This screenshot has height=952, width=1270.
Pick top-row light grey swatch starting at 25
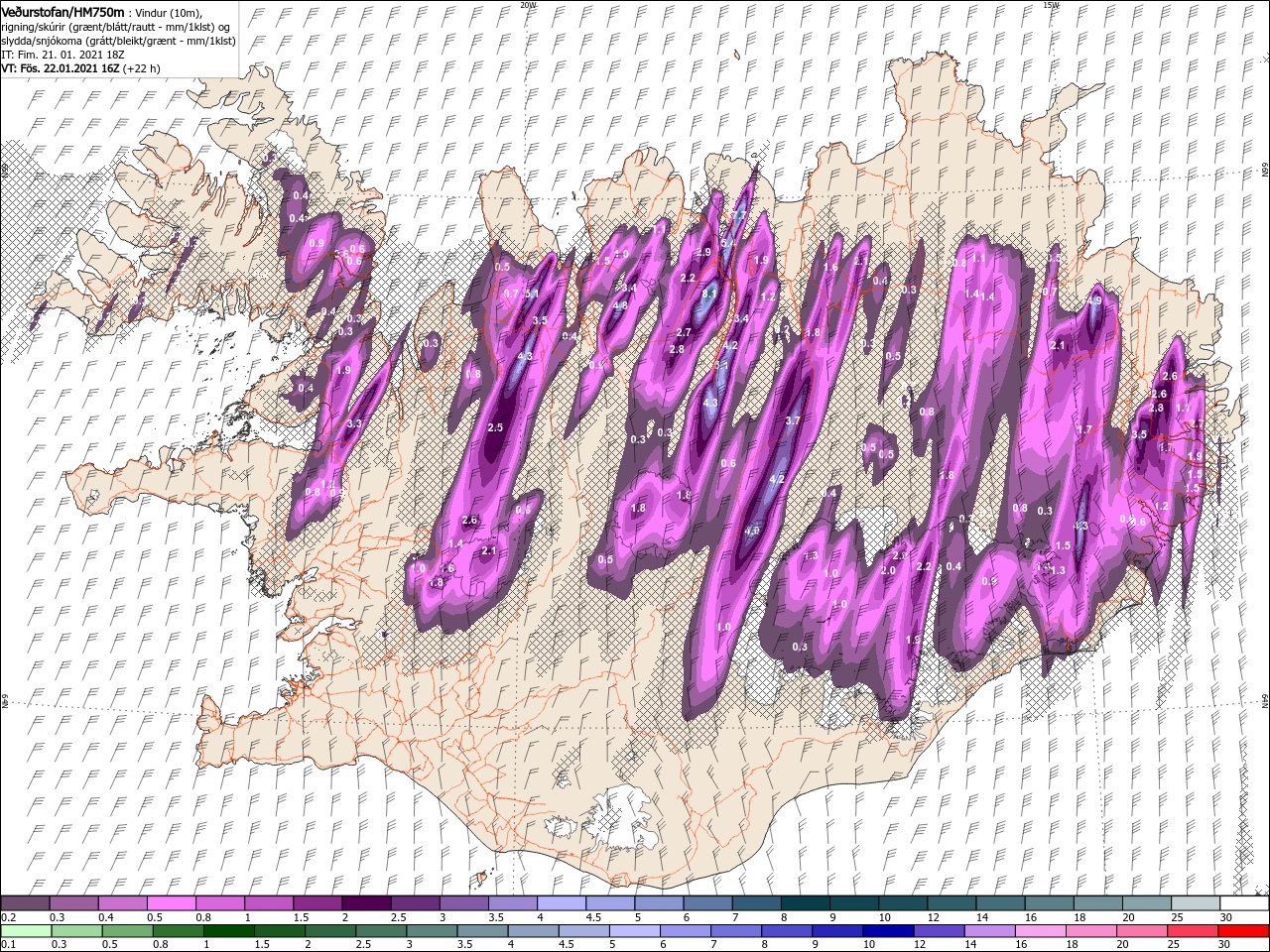[1196, 903]
